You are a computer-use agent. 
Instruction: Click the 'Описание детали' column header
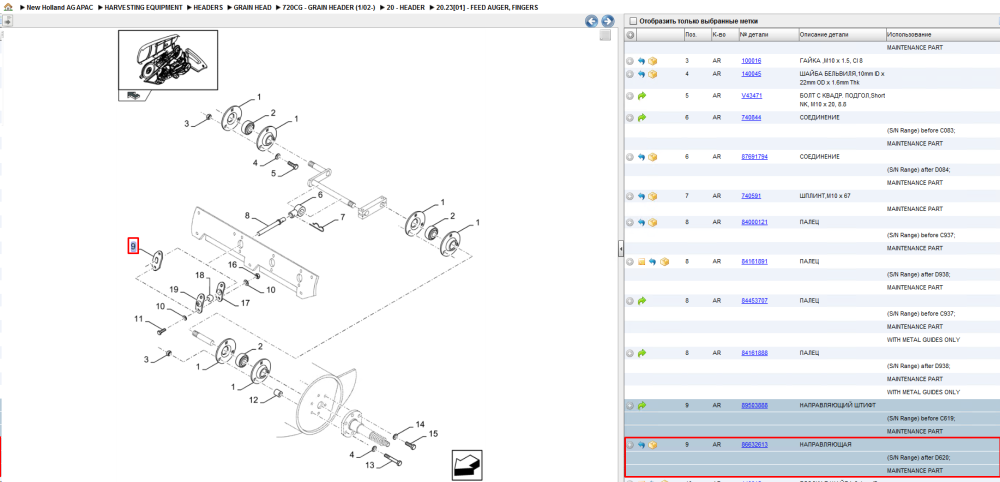point(823,35)
